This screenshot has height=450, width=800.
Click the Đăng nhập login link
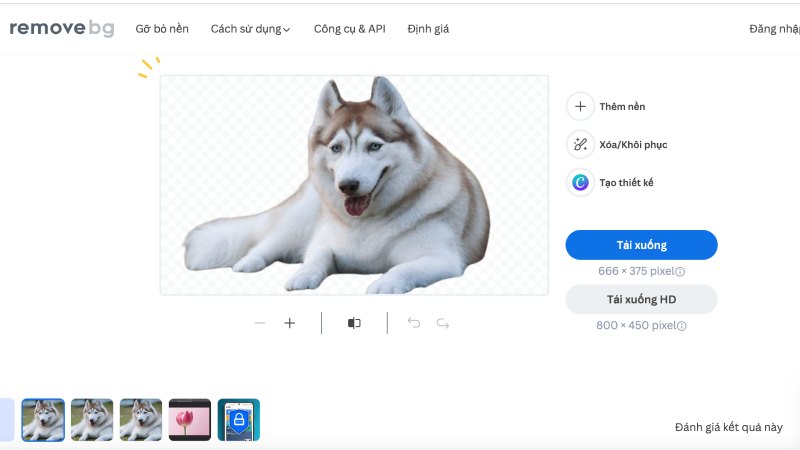point(774,29)
